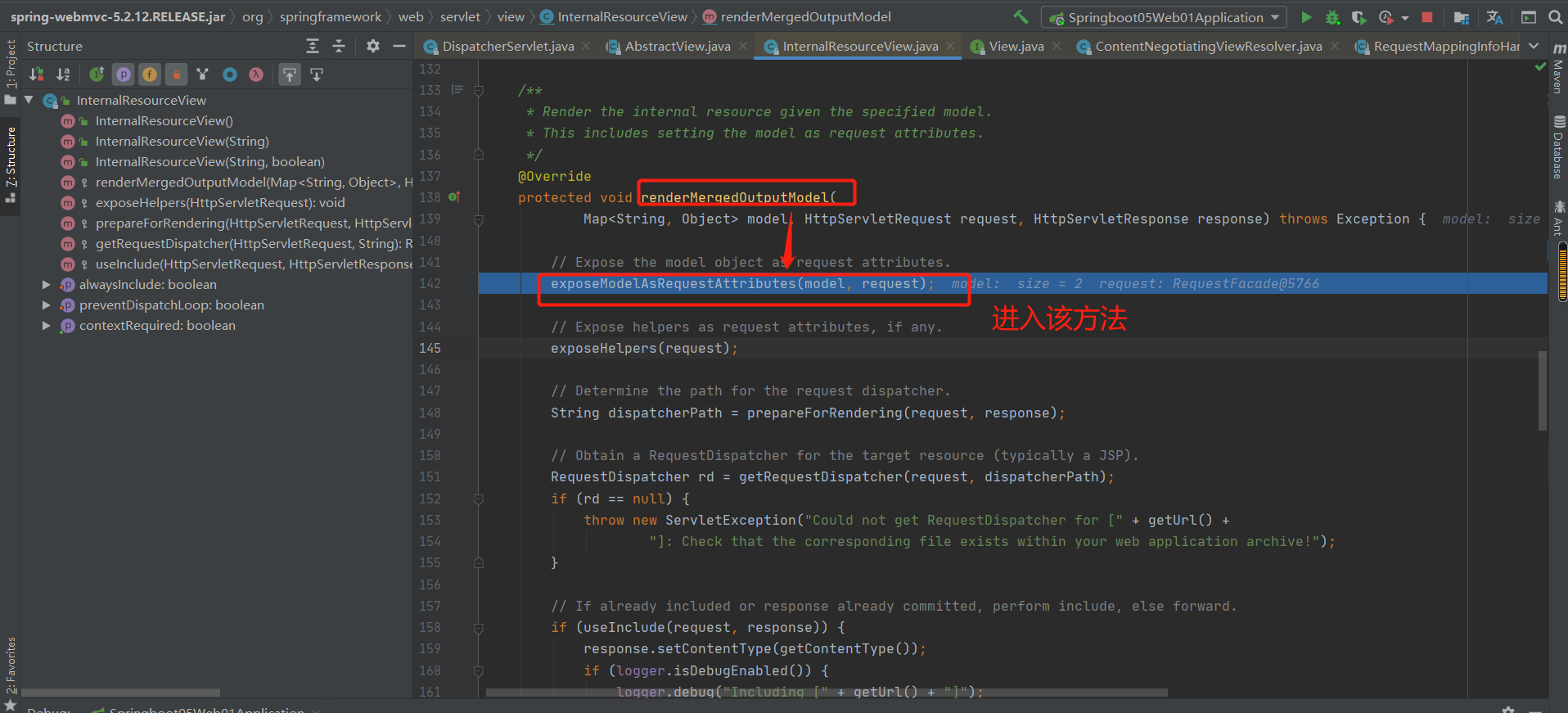Fold the Javadoc comment at line 133
This screenshot has height=713, width=1568.
click(x=479, y=91)
